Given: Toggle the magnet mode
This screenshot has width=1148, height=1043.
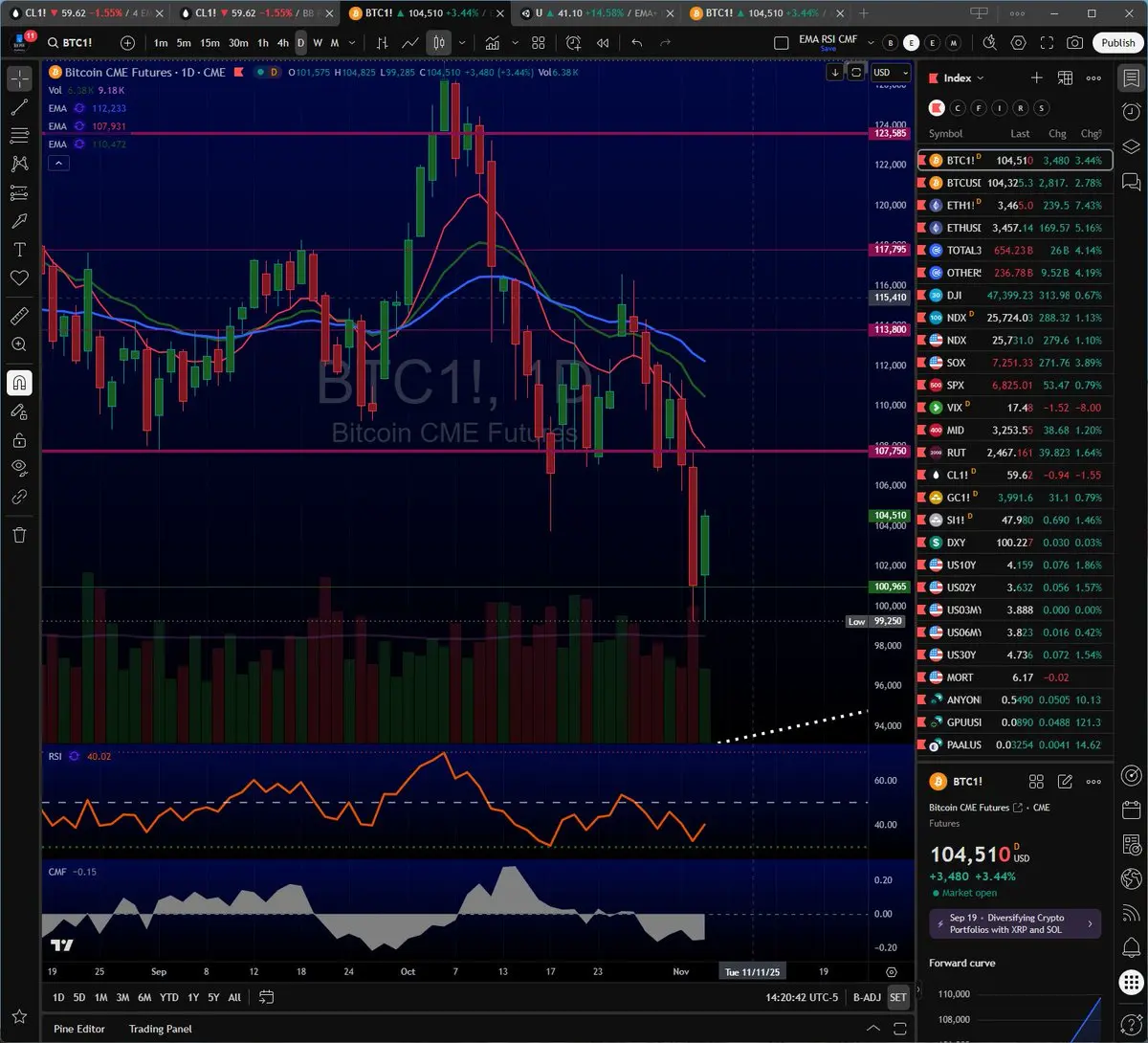Looking at the screenshot, I should pos(19,383).
